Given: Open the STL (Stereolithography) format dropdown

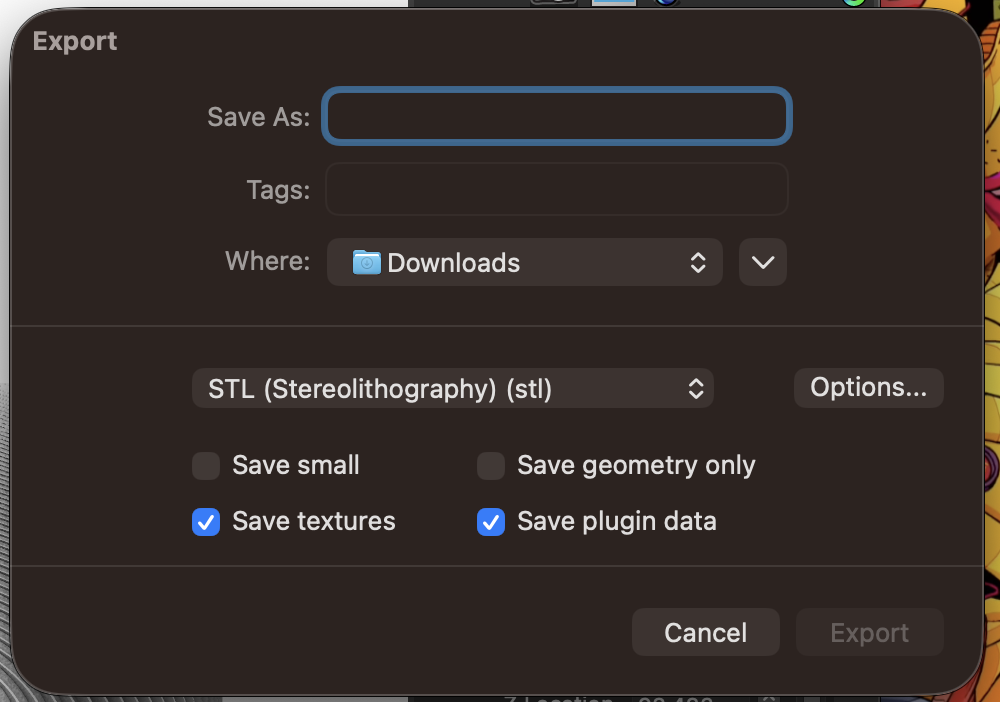Looking at the screenshot, I should [452, 388].
